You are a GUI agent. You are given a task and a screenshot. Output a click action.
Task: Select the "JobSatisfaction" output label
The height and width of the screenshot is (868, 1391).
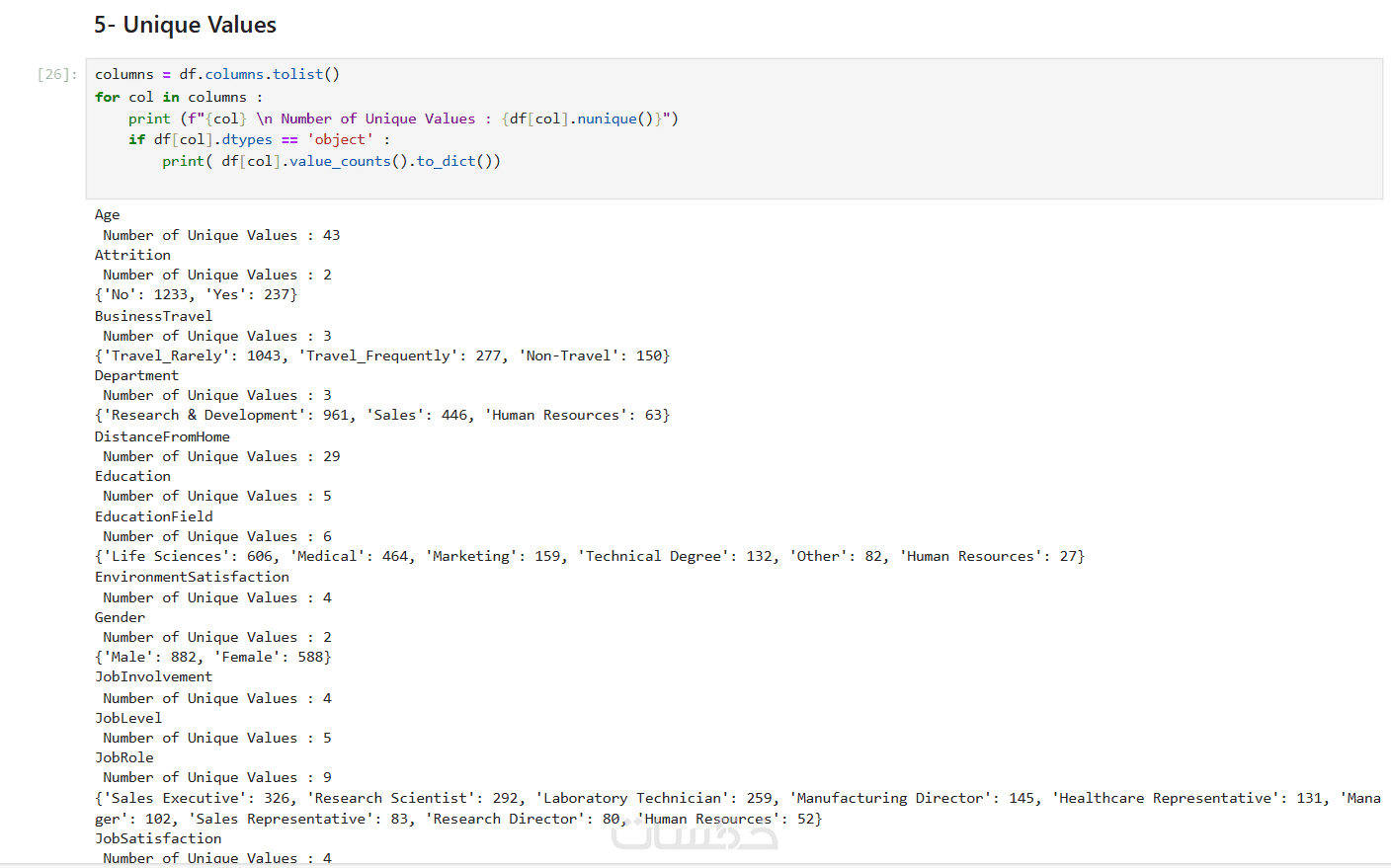coord(158,838)
